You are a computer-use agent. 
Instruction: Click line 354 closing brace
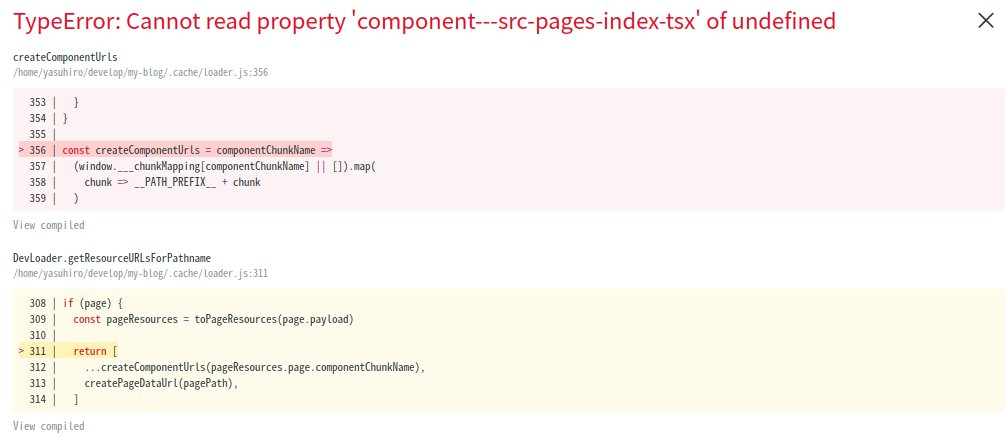(x=66, y=118)
